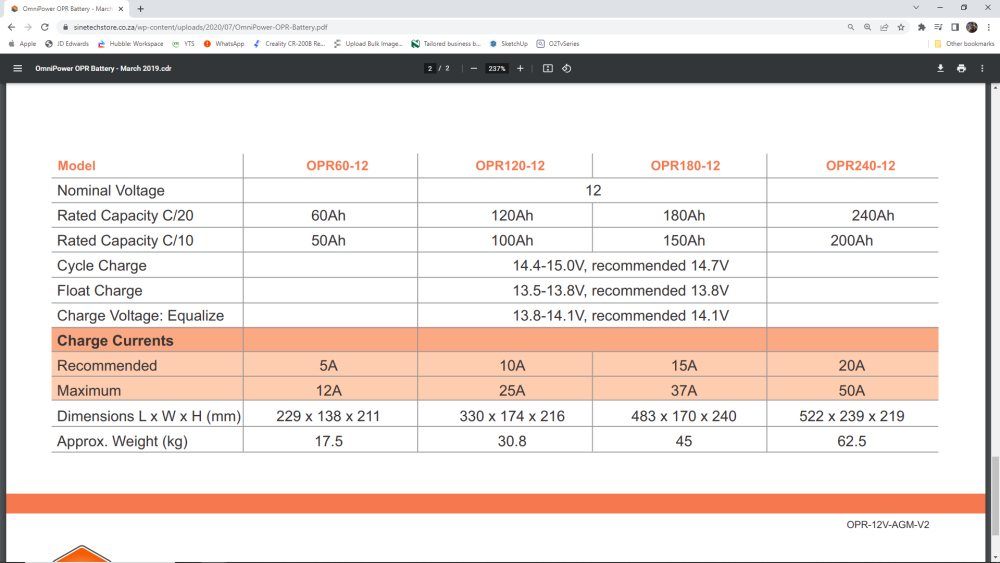Reload the current page

[45, 27]
